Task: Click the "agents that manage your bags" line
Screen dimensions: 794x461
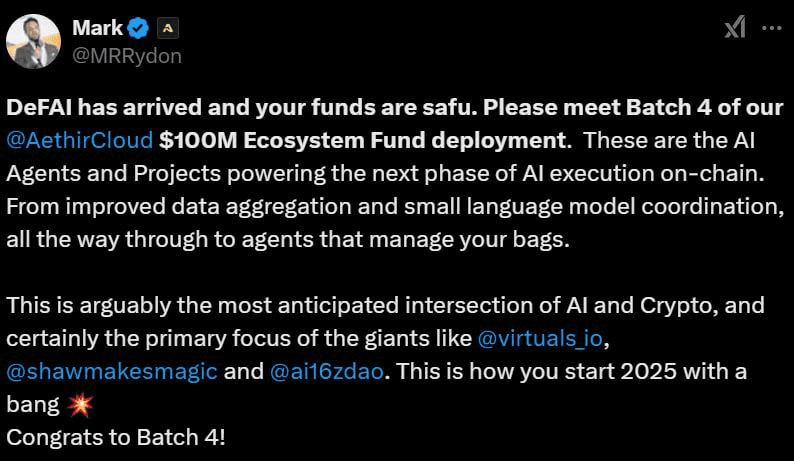Action: coord(288,240)
